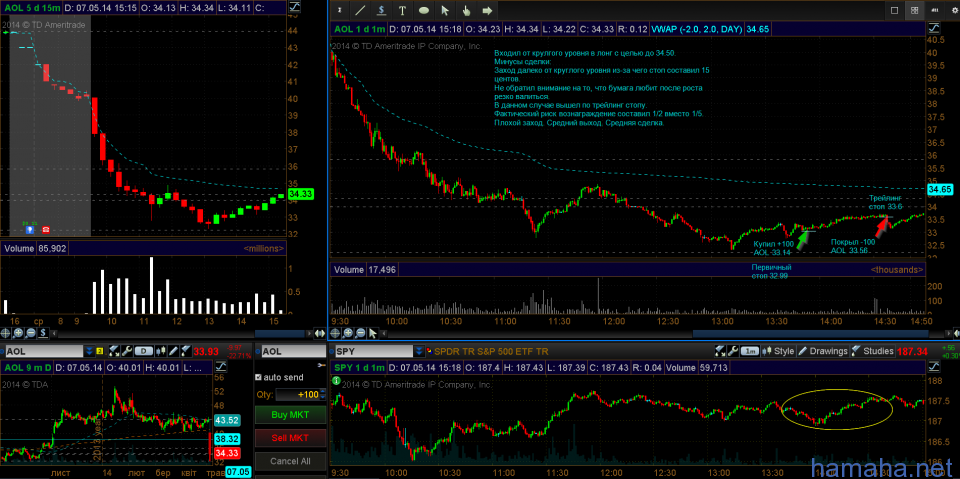
Task: Click scroll left arrow under AOL 15m chart
Action: (x=54, y=333)
